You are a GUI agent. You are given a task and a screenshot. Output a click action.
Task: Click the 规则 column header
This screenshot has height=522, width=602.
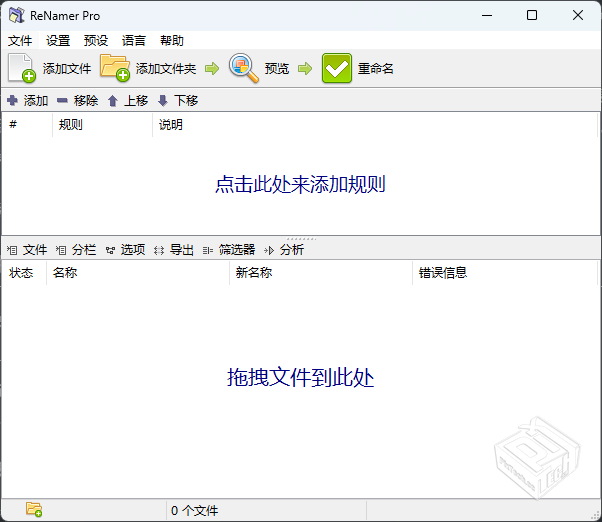tap(103, 124)
